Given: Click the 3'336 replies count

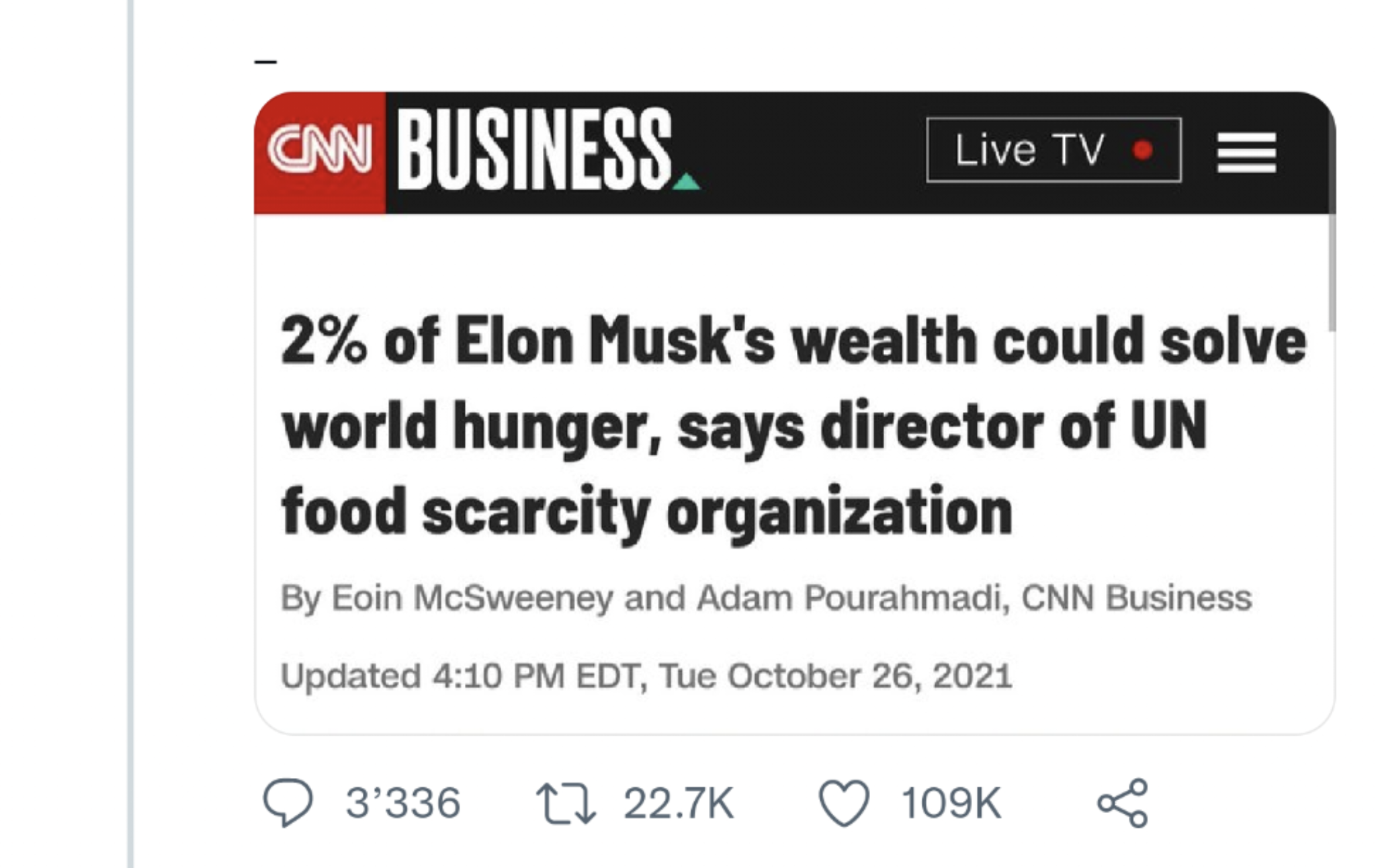Looking at the screenshot, I should [402, 803].
